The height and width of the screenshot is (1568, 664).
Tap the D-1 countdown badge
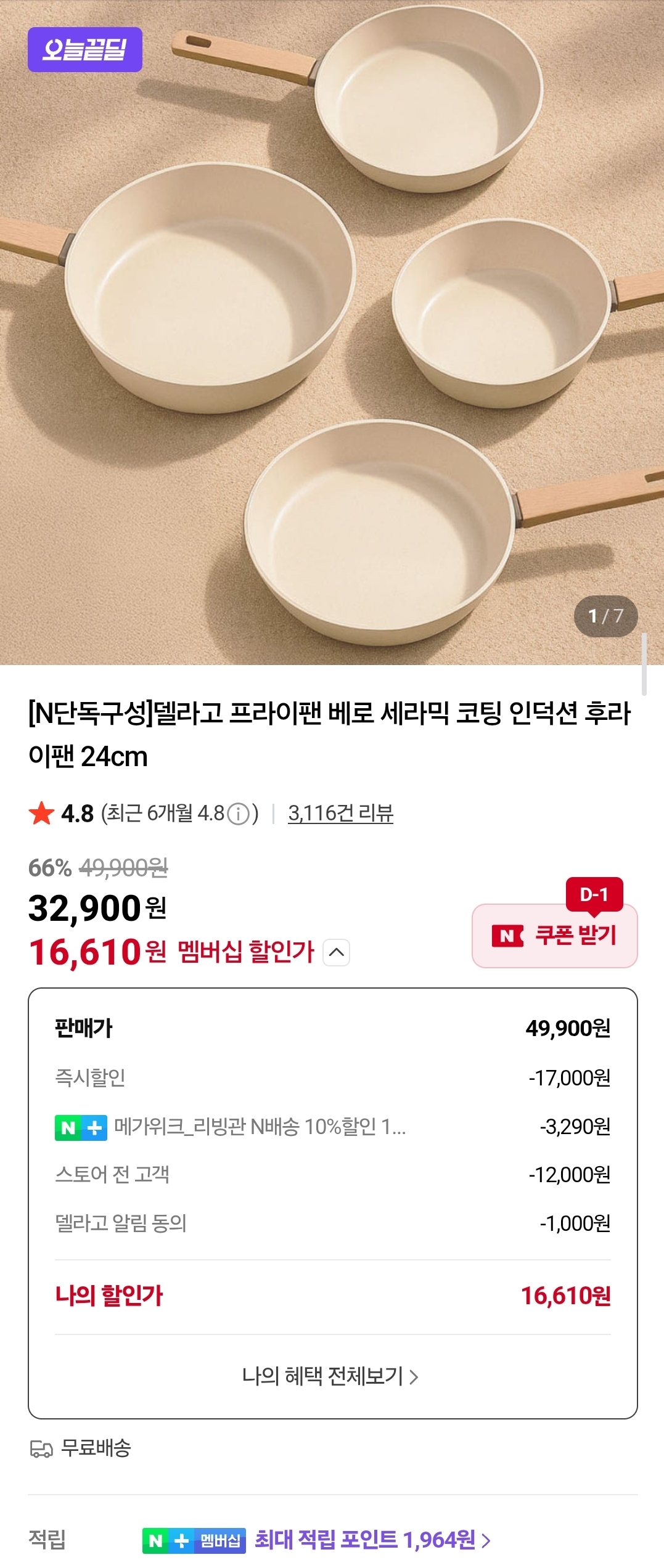(594, 894)
